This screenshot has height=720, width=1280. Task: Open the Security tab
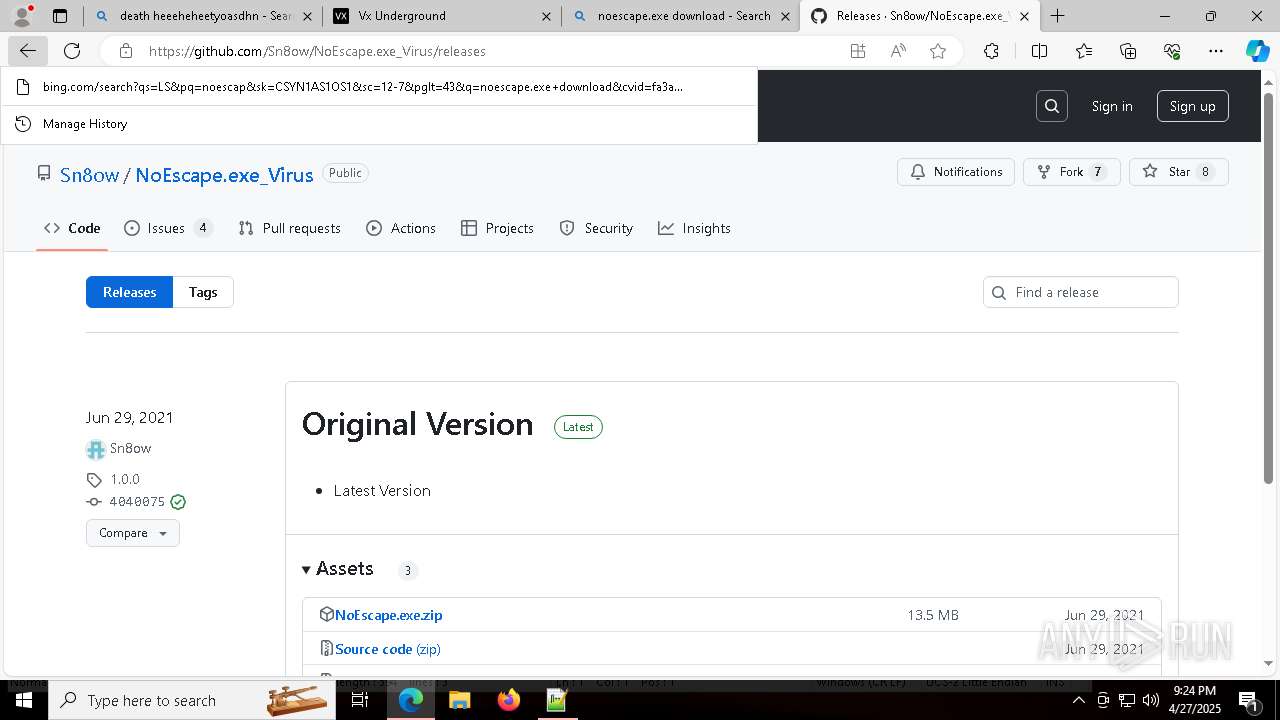pos(596,228)
